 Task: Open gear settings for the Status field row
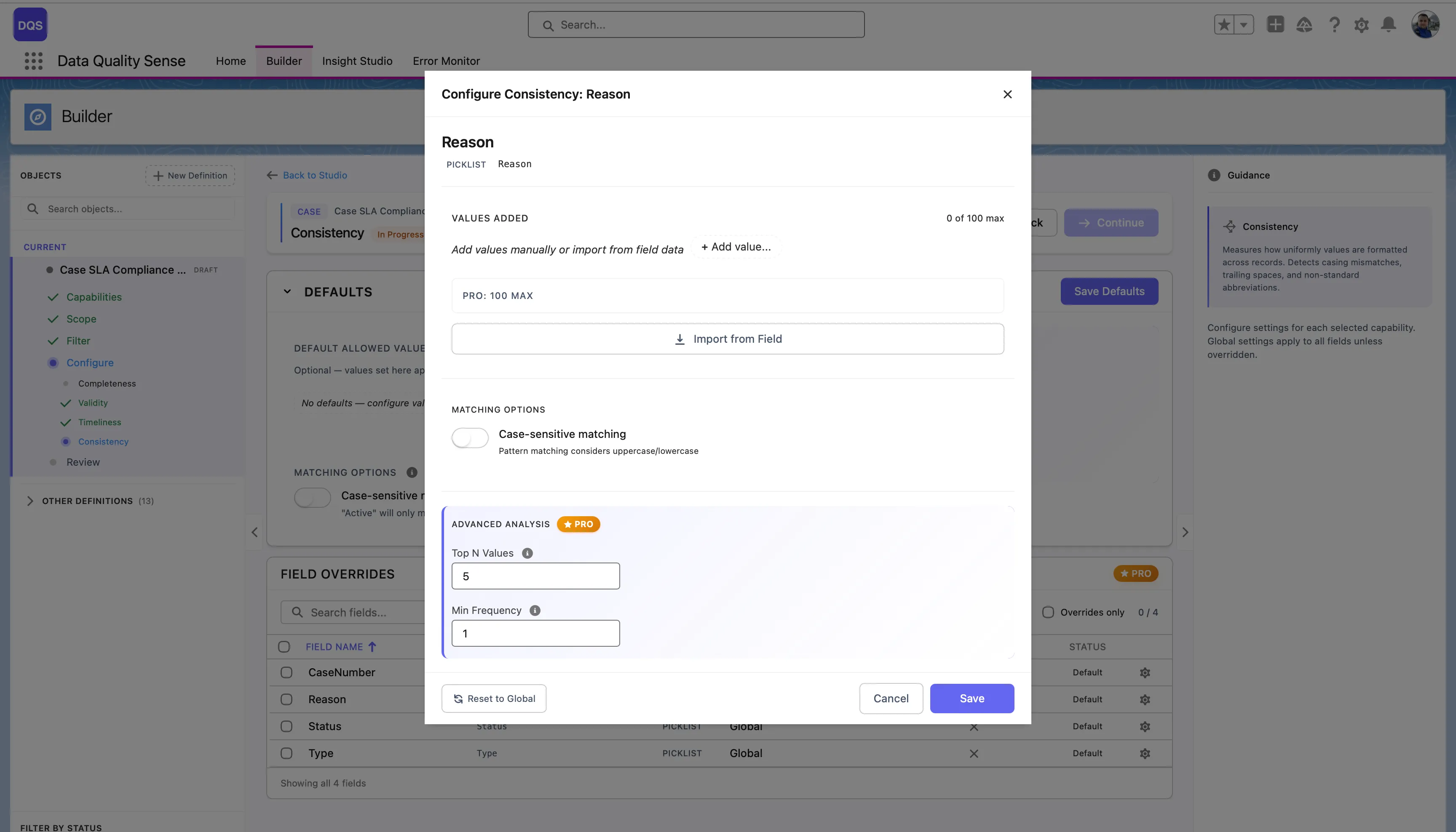click(x=1145, y=726)
